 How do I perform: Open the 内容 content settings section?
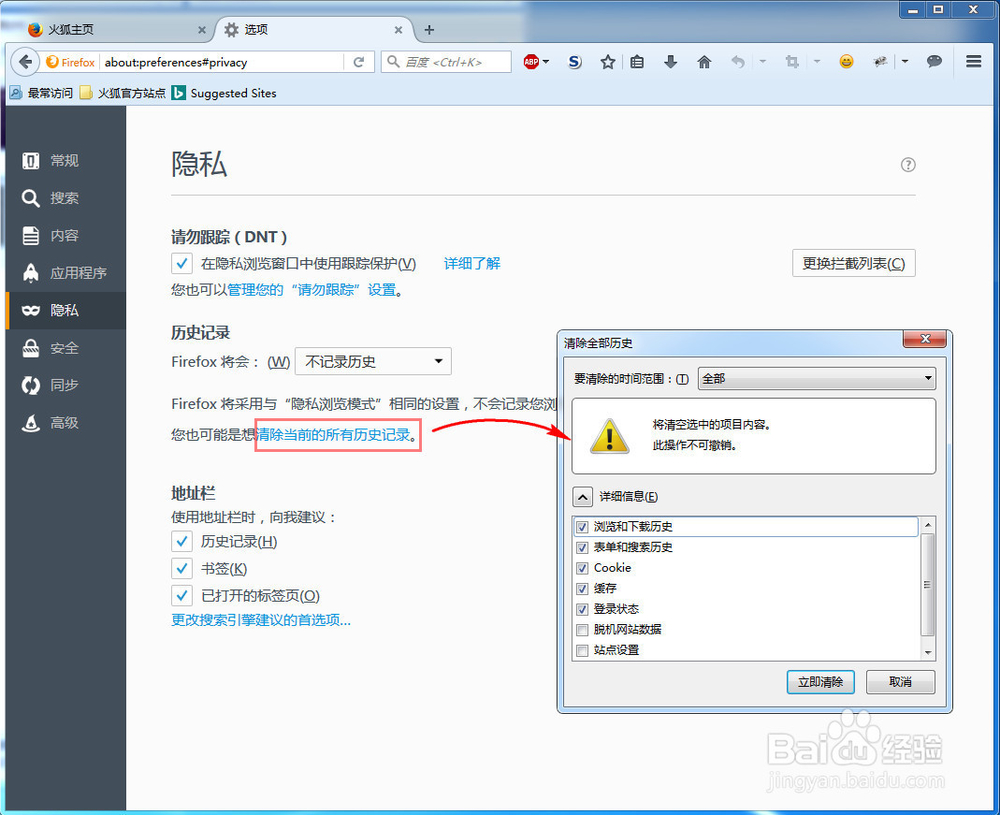point(66,235)
